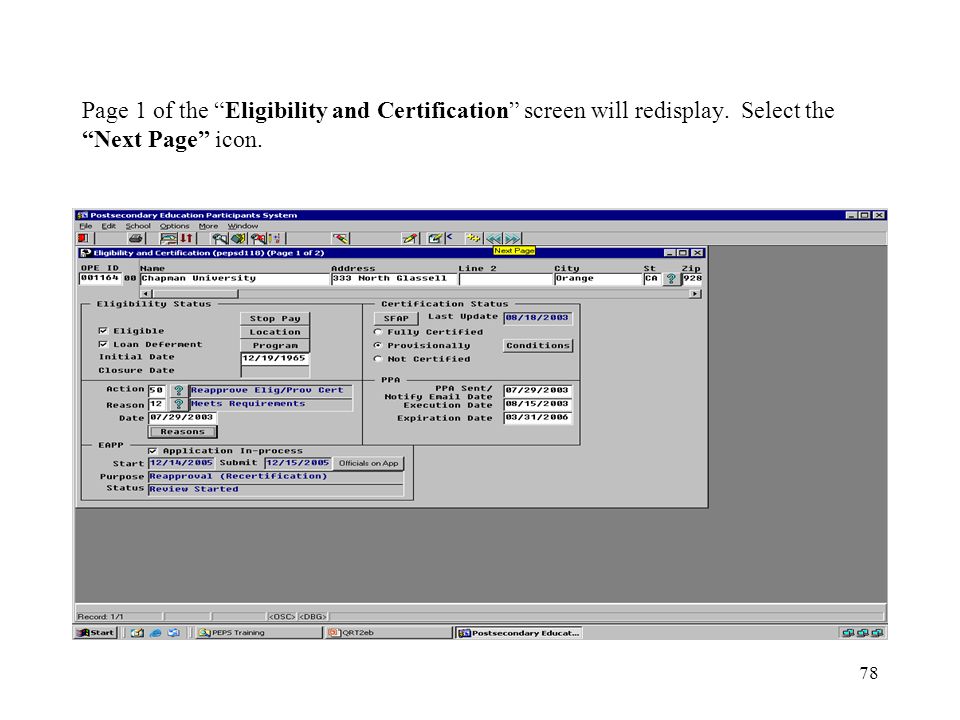Click the form layout toolbar icon
This screenshot has width=960, height=720.
click(168, 238)
